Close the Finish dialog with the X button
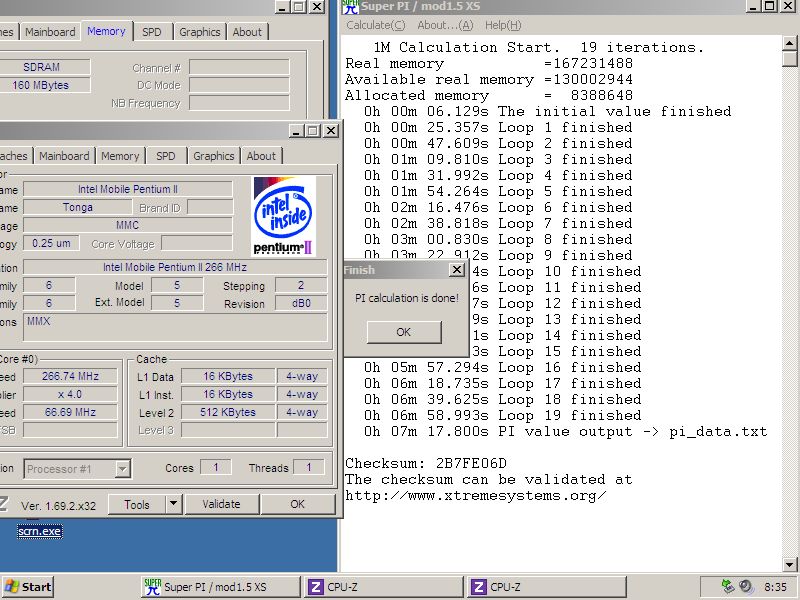The width and height of the screenshot is (800, 600). 457,270
